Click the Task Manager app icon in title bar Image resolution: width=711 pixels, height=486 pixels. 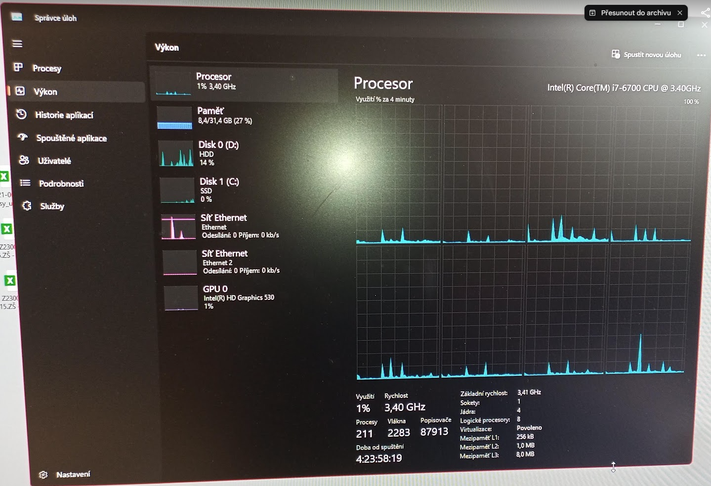tap(17, 17)
